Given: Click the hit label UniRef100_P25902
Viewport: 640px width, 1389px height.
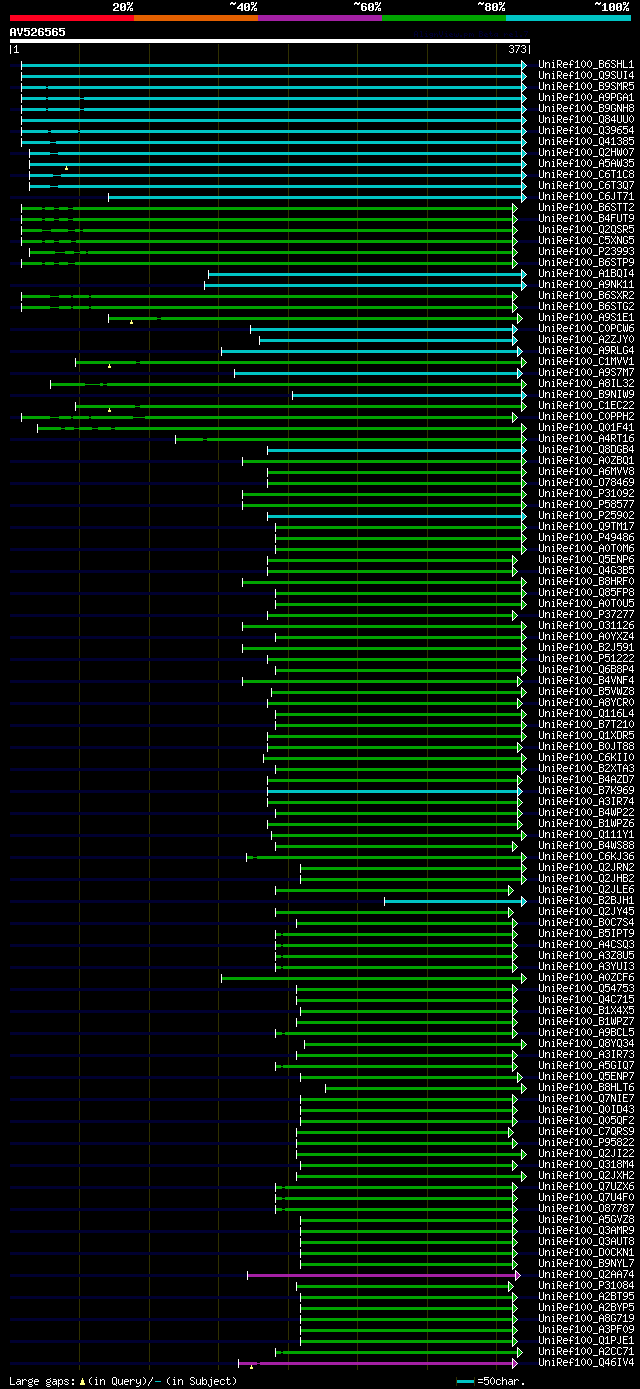Looking at the screenshot, I should (x=586, y=516).
